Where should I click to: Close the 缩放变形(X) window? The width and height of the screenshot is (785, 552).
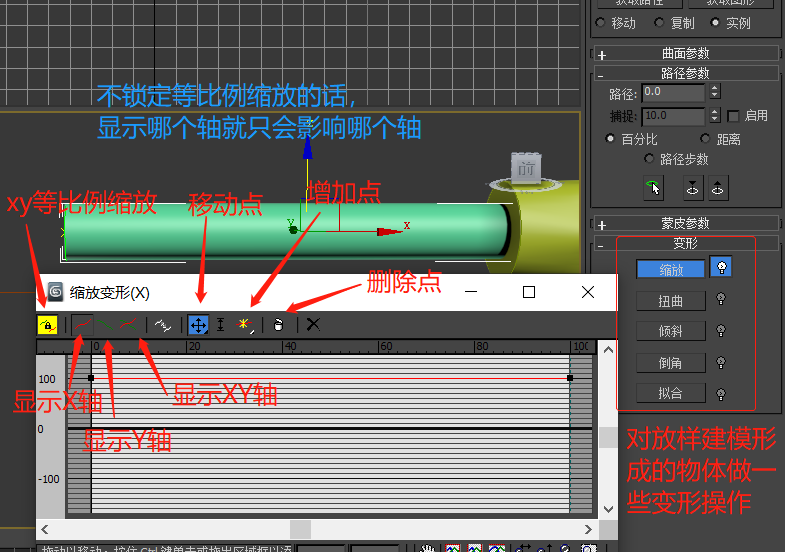coord(588,292)
